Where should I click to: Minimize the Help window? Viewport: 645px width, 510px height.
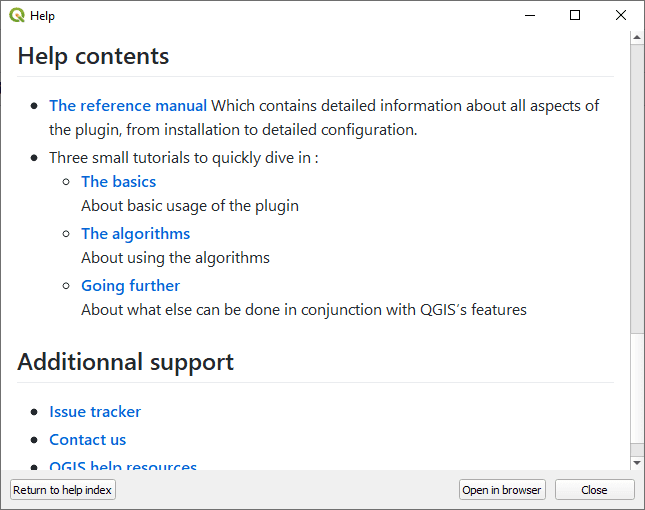coord(529,16)
